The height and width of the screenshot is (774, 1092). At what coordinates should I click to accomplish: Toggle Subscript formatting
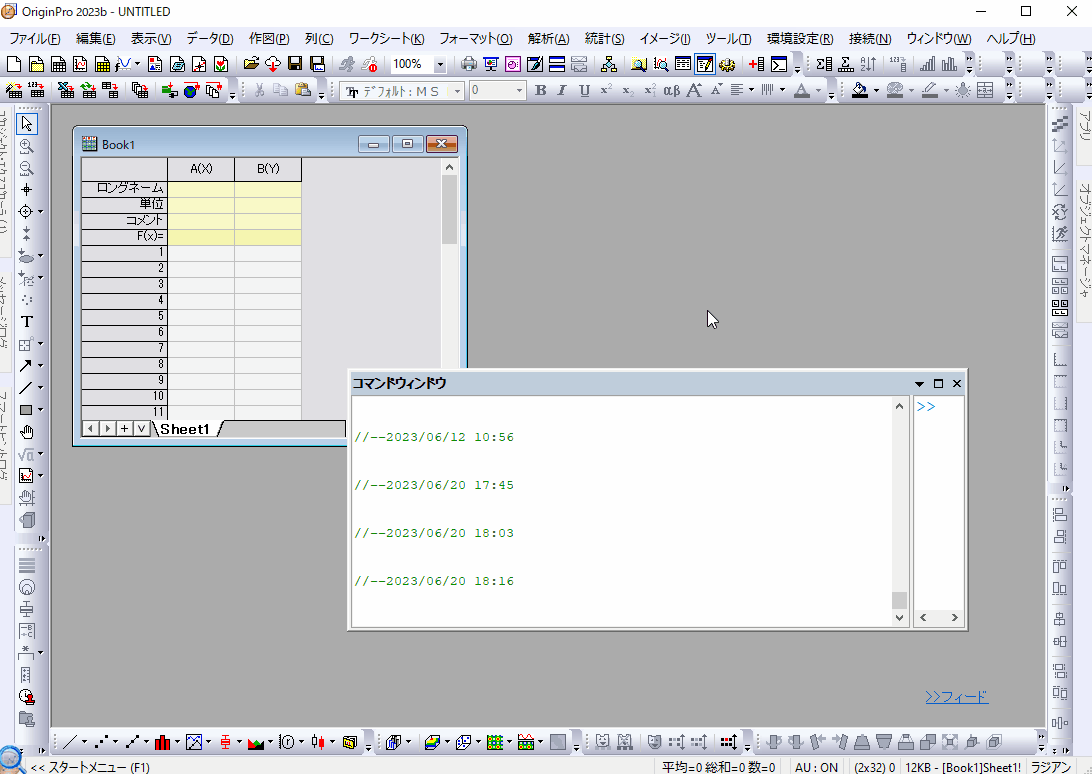(628, 91)
